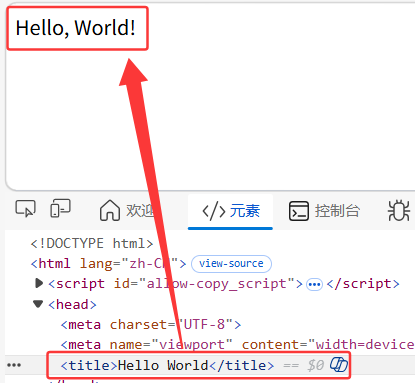The width and height of the screenshot is (415, 383).
Task: Select the meta name viewport row
Action: [237, 344]
